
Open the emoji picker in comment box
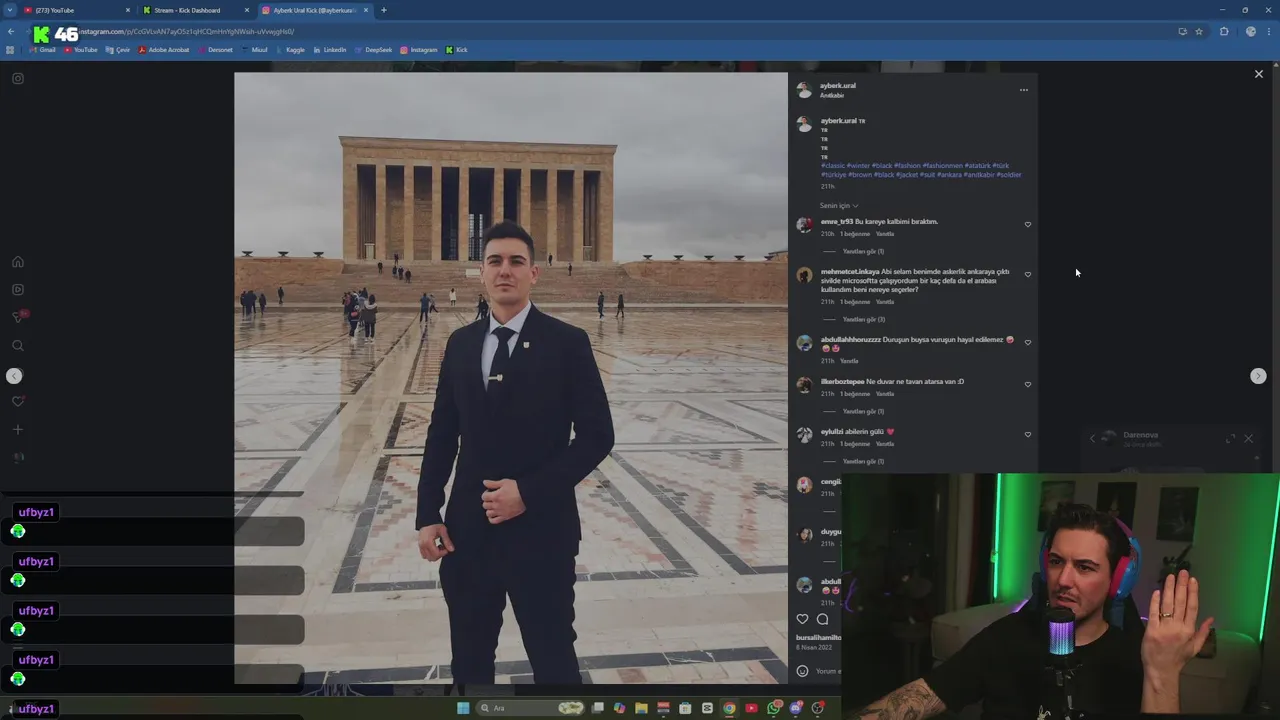click(x=802, y=671)
